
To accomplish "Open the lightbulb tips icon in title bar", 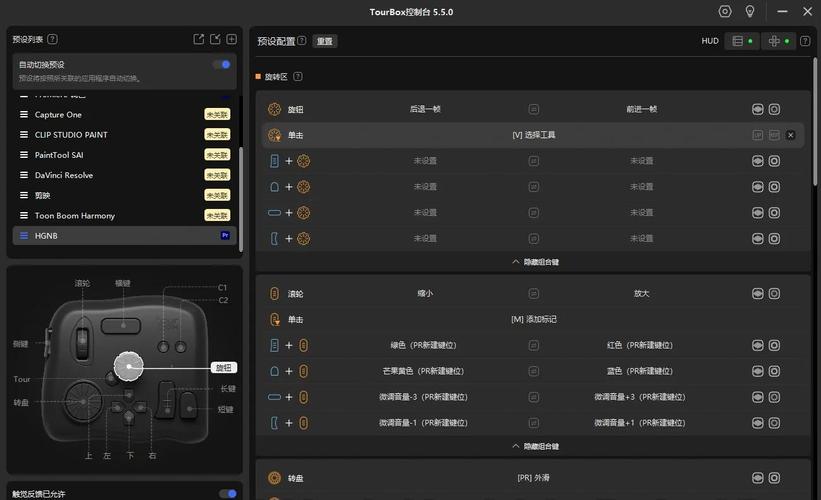I will [750, 12].
